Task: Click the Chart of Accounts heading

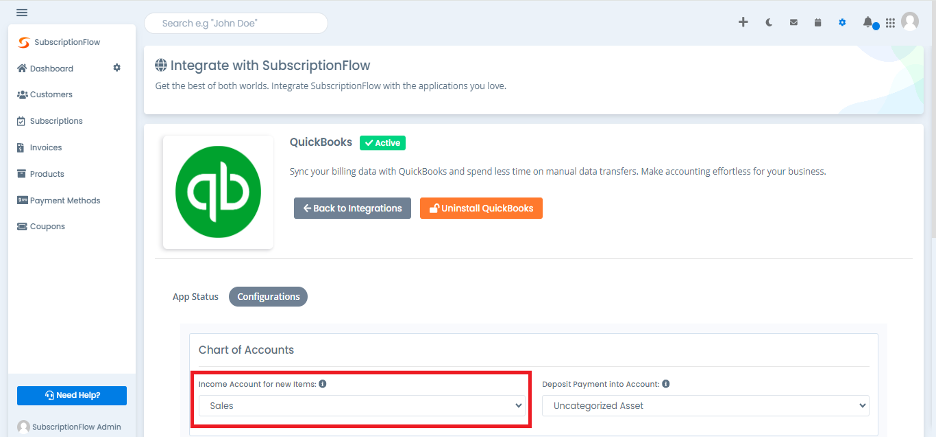Action: click(246, 350)
